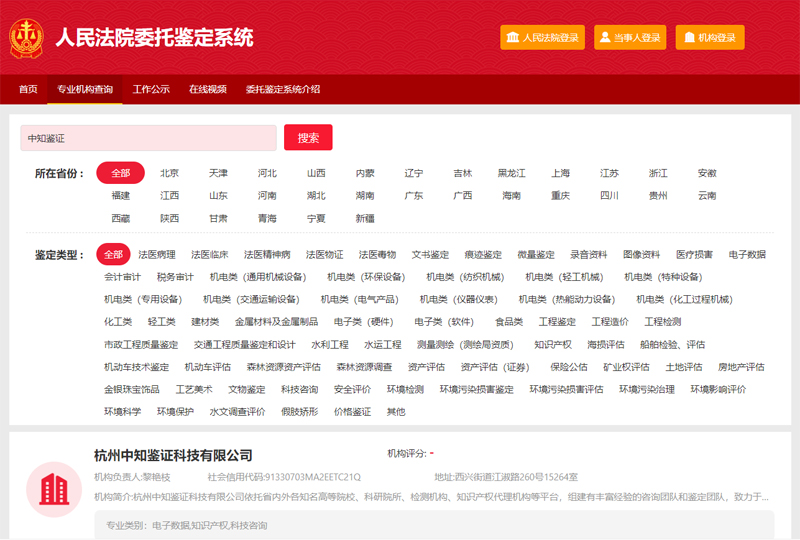Image resolution: width=800 pixels, height=540 pixels.
Task: Filter by province 四川
Action: coord(609,195)
